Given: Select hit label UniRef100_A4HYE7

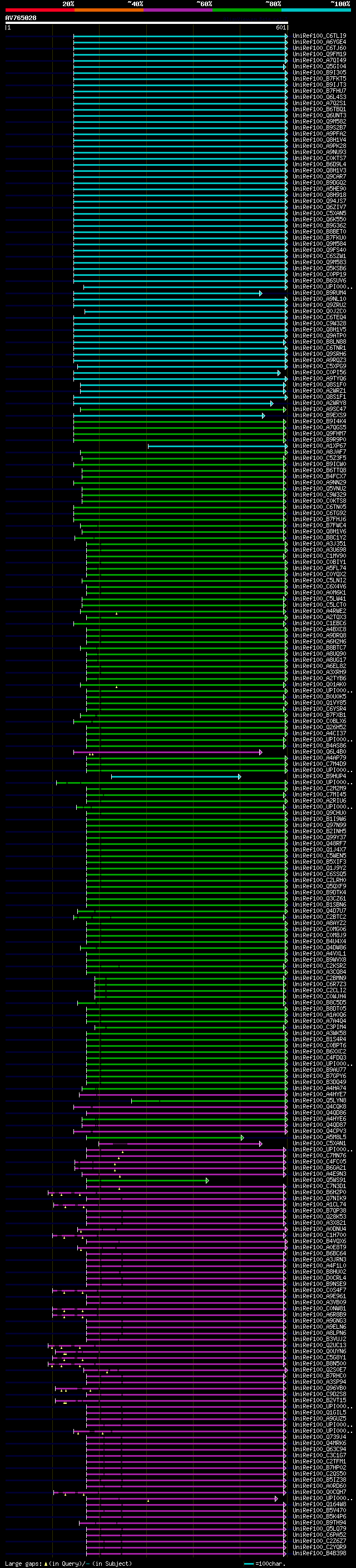Looking at the screenshot, I should click(x=319, y=1095).
